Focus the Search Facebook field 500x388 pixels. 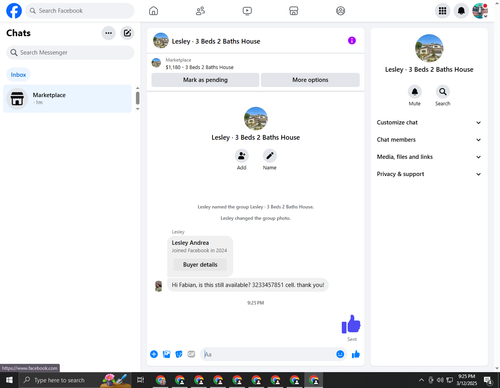[x=80, y=11]
